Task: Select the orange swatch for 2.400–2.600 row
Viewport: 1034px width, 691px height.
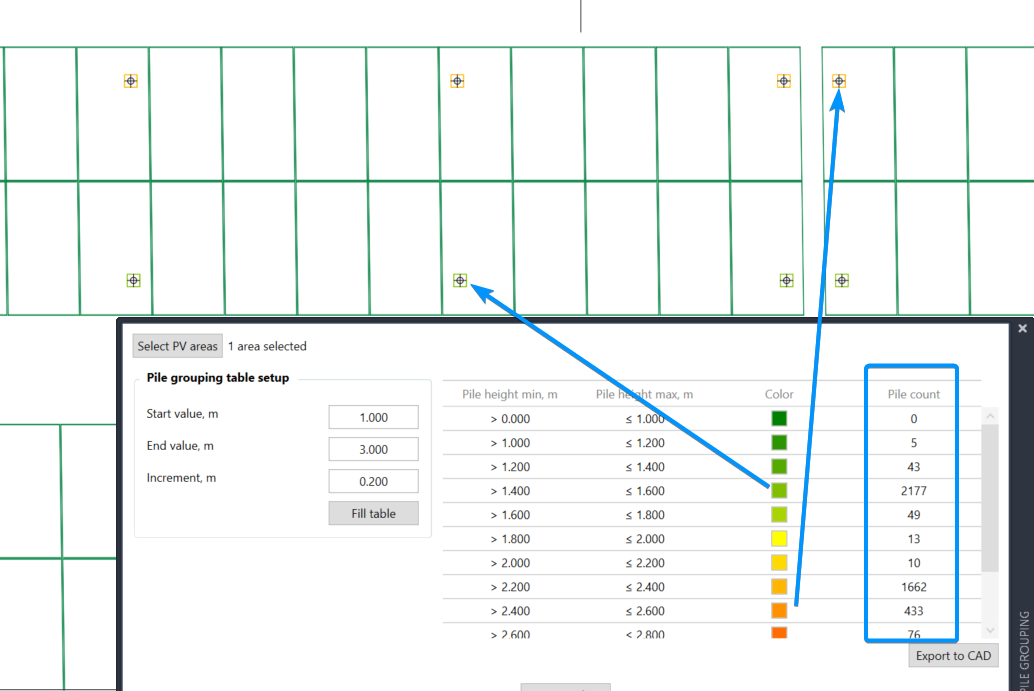Action: [x=779, y=611]
